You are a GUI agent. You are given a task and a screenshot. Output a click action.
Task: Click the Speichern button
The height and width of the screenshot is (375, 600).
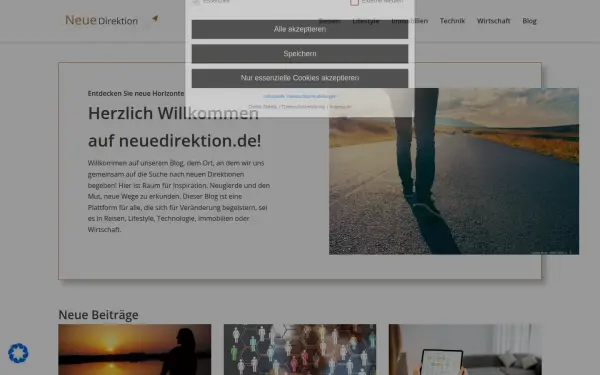[300, 54]
